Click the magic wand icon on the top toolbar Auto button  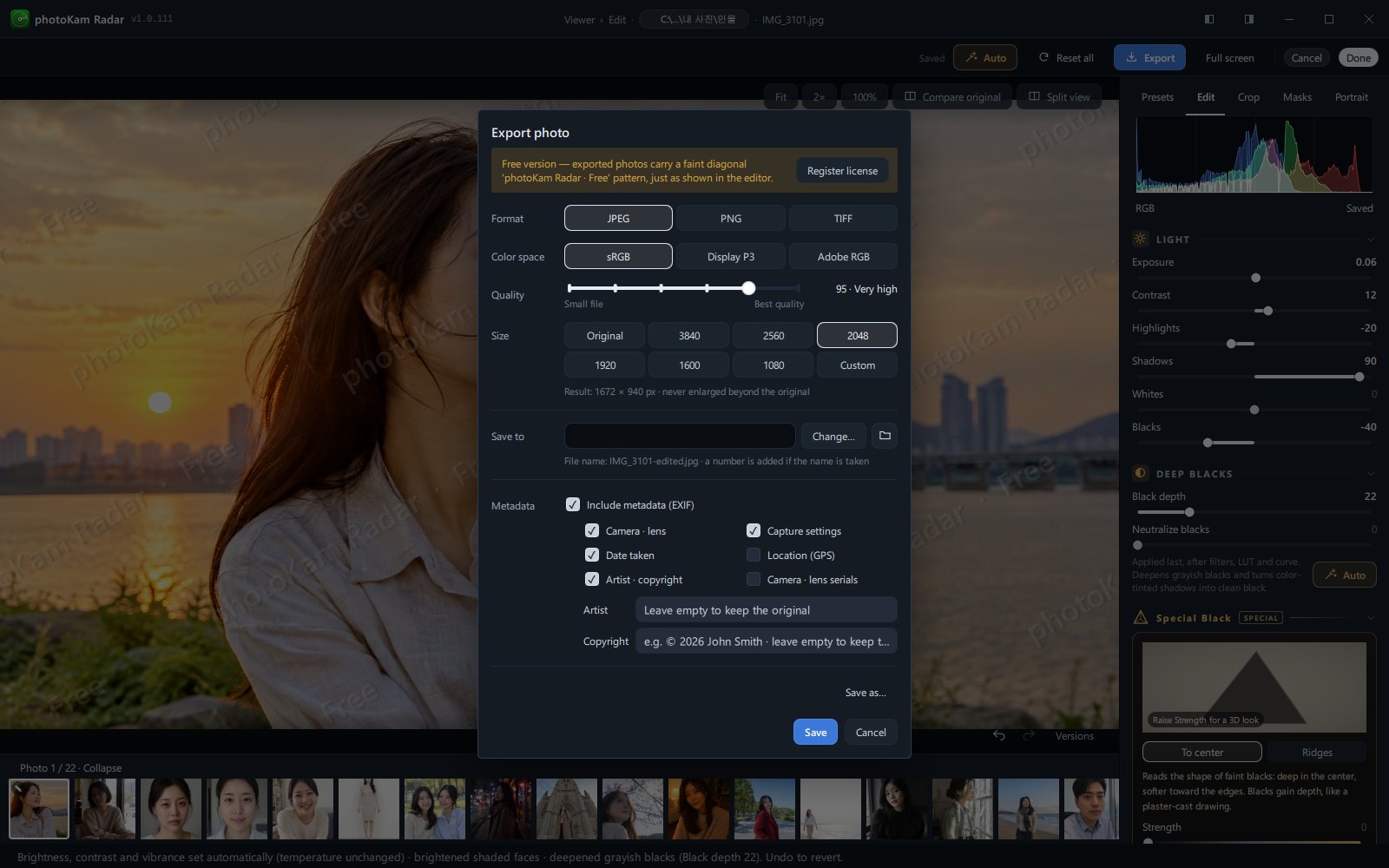click(971, 57)
